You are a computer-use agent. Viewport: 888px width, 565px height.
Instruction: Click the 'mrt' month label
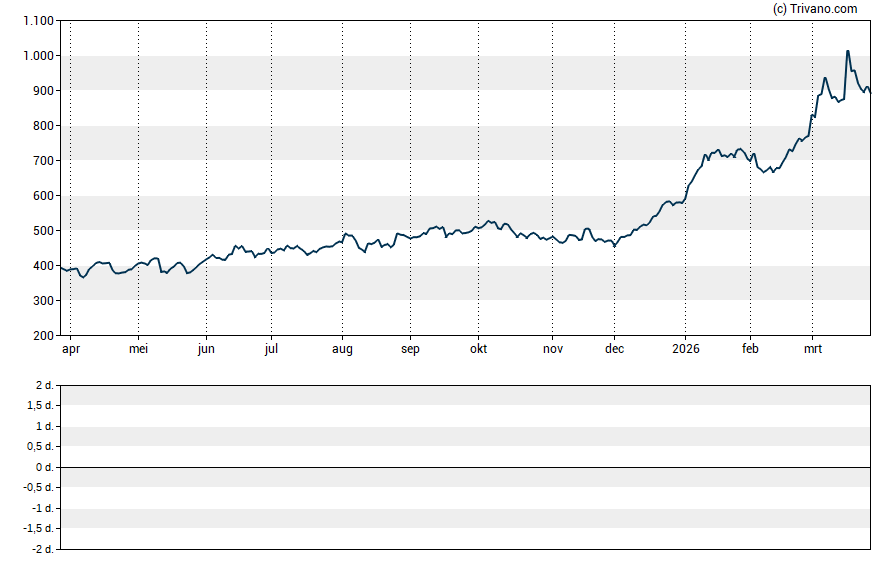(x=812, y=349)
